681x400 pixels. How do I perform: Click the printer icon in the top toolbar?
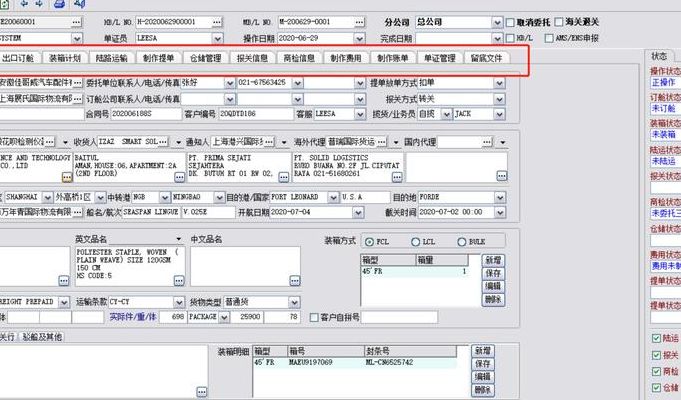[x=60, y=4]
